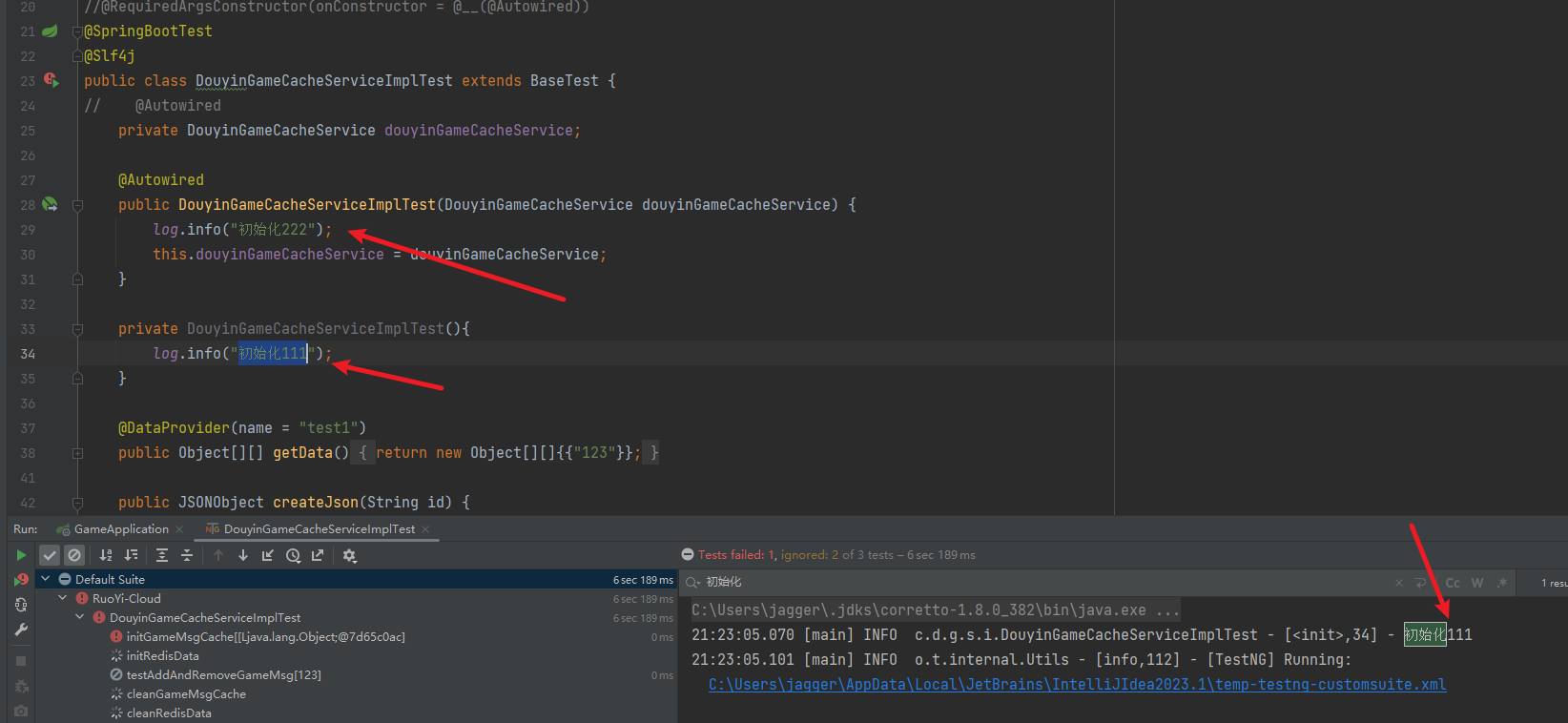Screen dimensions: 1568x723
Task: Select cleanRedisData test entry
Action: click(x=169, y=713)
